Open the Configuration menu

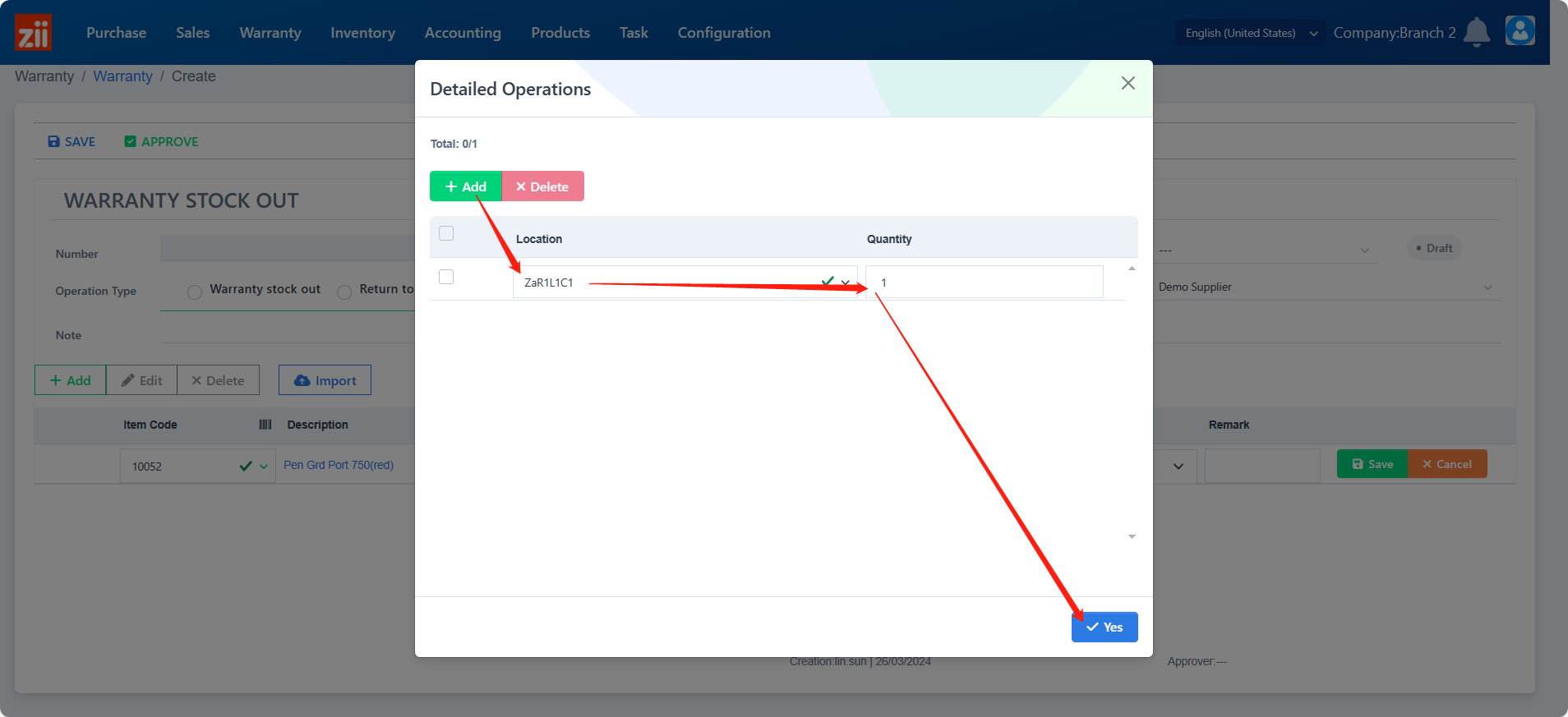724,33
